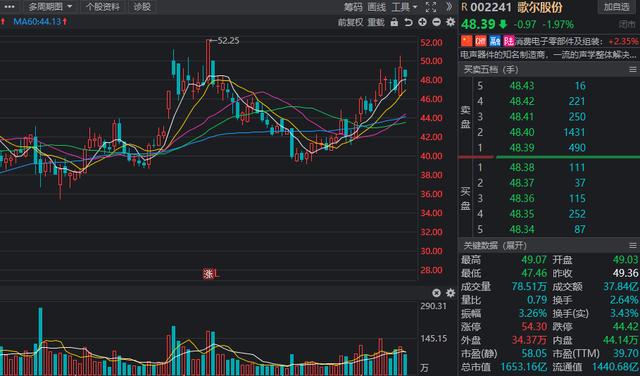This screenshot has height=376, width=640.
Task: Click sell volume 1431 in order book
Action: (x=574, y=132)
